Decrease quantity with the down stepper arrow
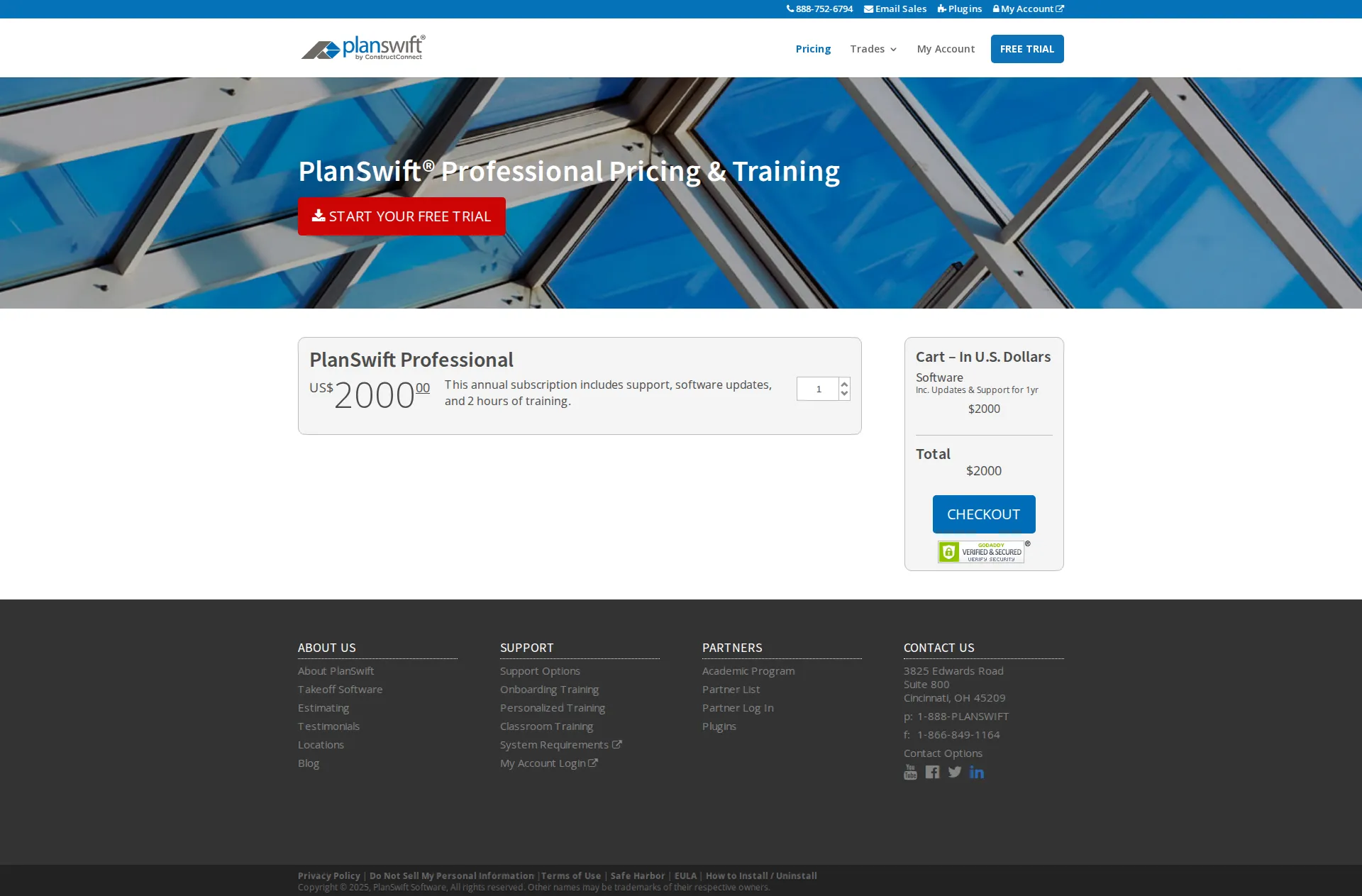 [844, 394]
